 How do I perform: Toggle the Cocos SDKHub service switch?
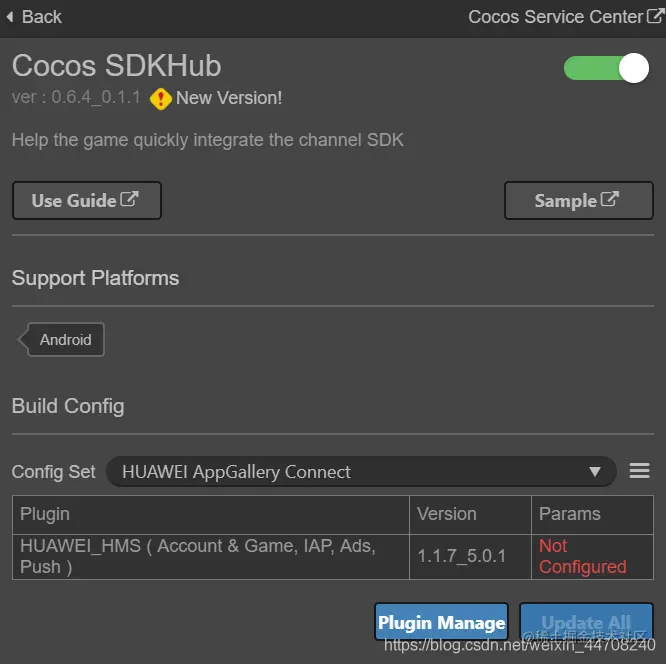click(x=606, y=68)
